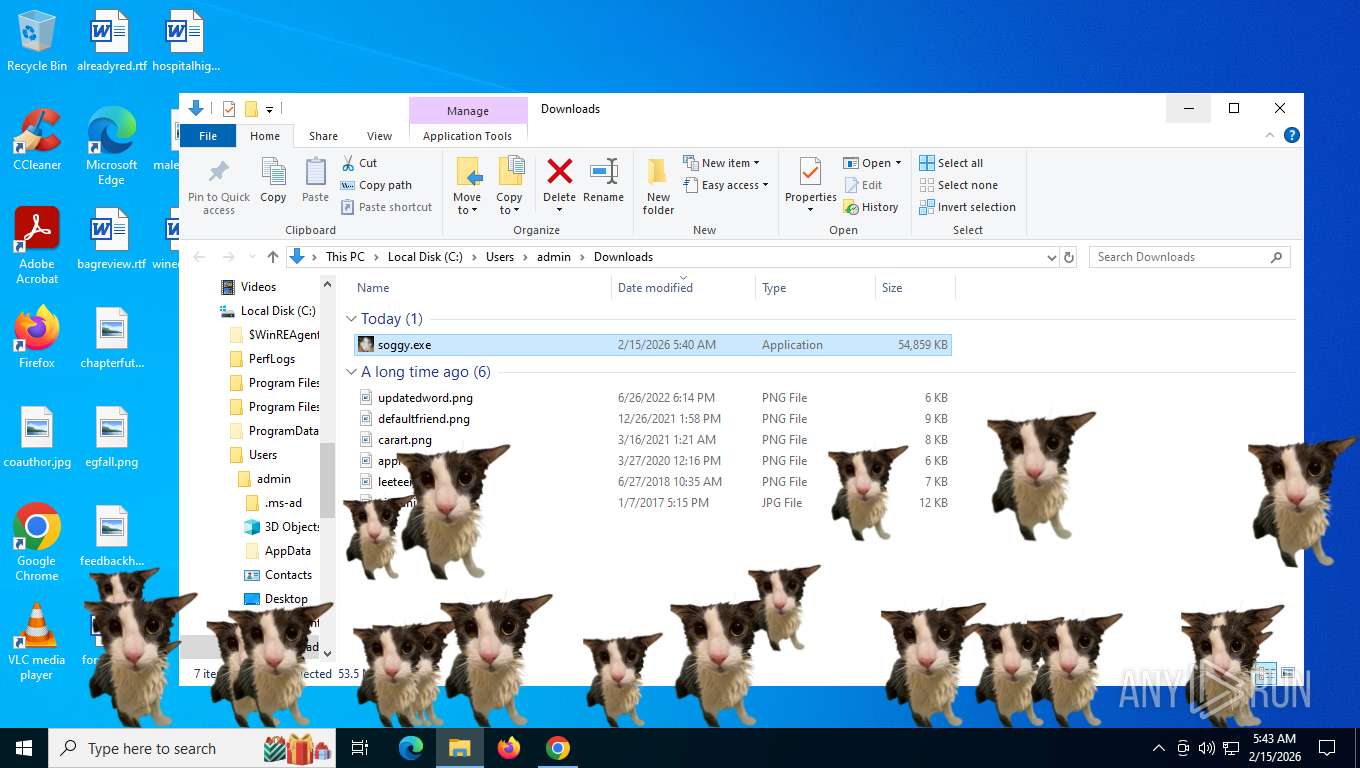Click the Rename ribbon icon
1360x768 pixels.
click(x=603, y=171)
